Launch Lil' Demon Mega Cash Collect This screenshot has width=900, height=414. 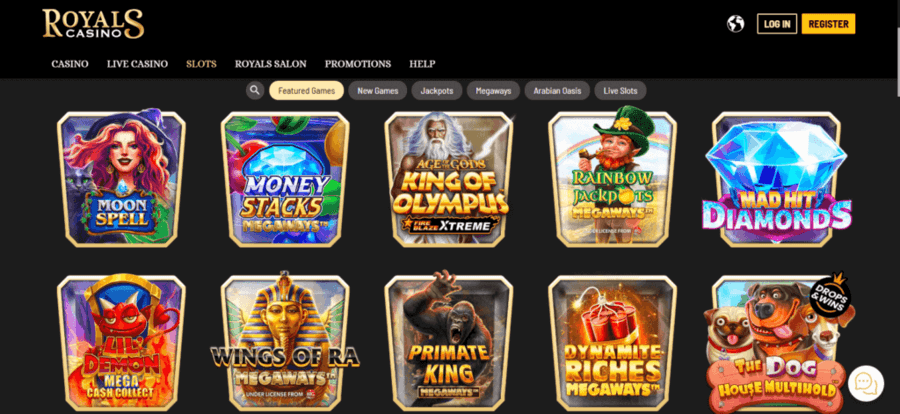tap(121, 343)
